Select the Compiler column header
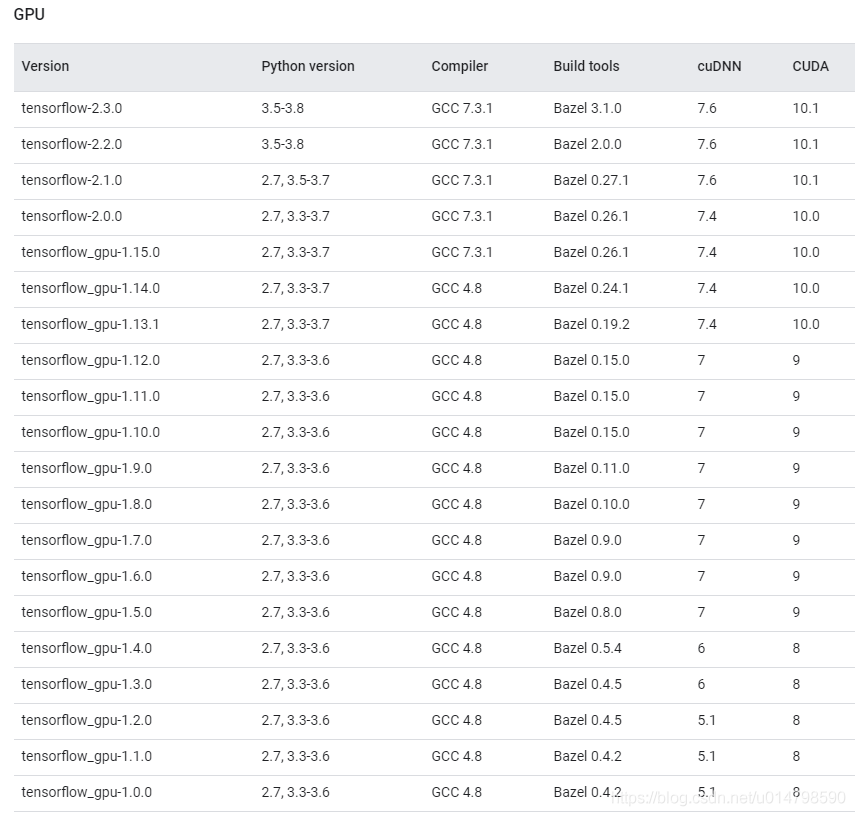The image size is (855, 816). [459, 66]
